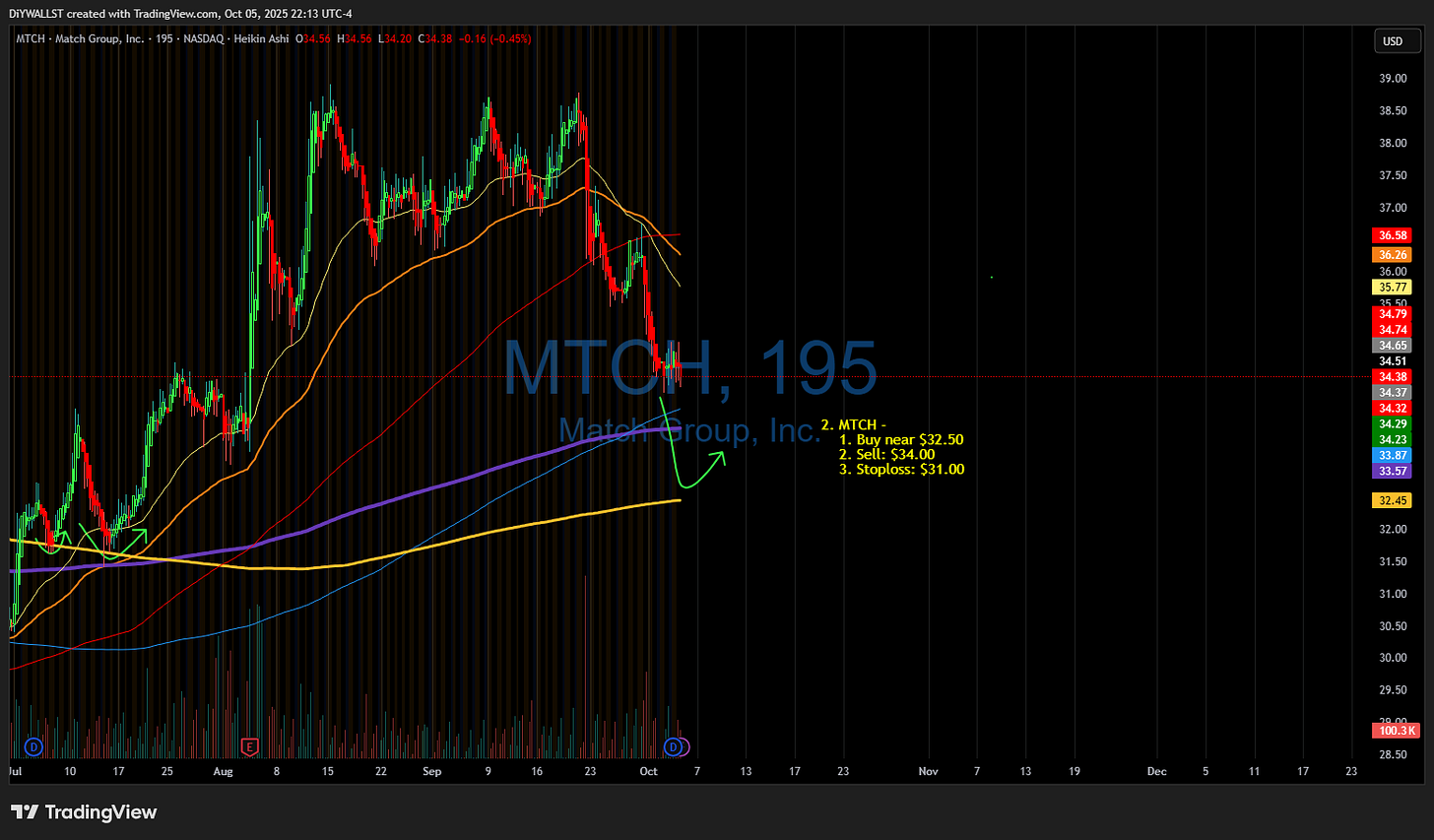Click the TradingView logo
The image size is (1434, 840).
(84, 813)
